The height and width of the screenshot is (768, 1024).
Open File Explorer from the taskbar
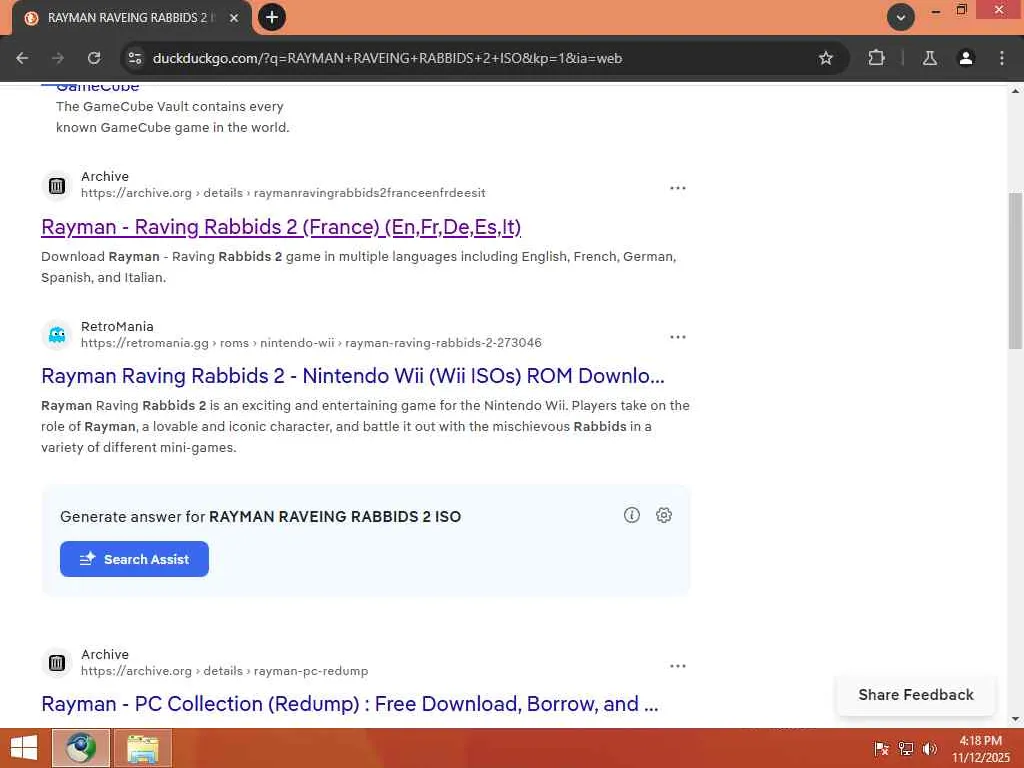pos(143,748)
